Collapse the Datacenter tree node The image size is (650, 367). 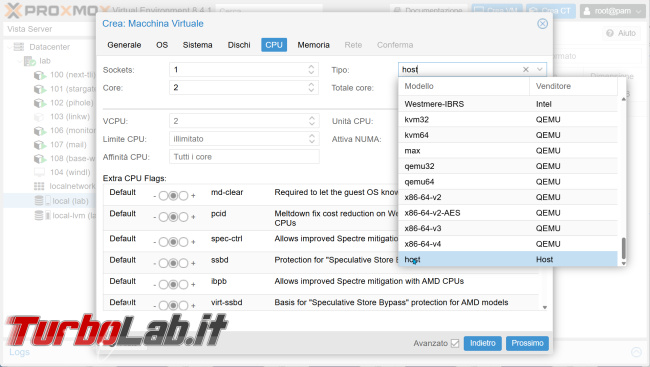click(x=9, y=47)
